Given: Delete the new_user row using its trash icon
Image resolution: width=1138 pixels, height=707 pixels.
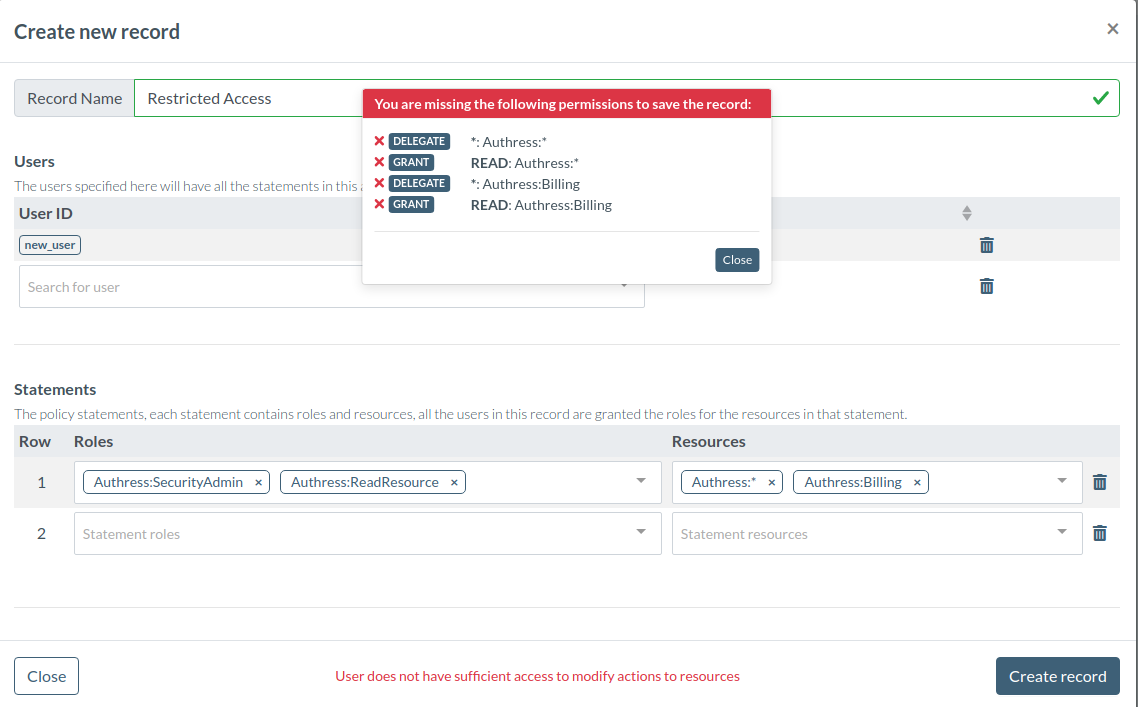Looking at the screenshot, I should click(986, 245).
